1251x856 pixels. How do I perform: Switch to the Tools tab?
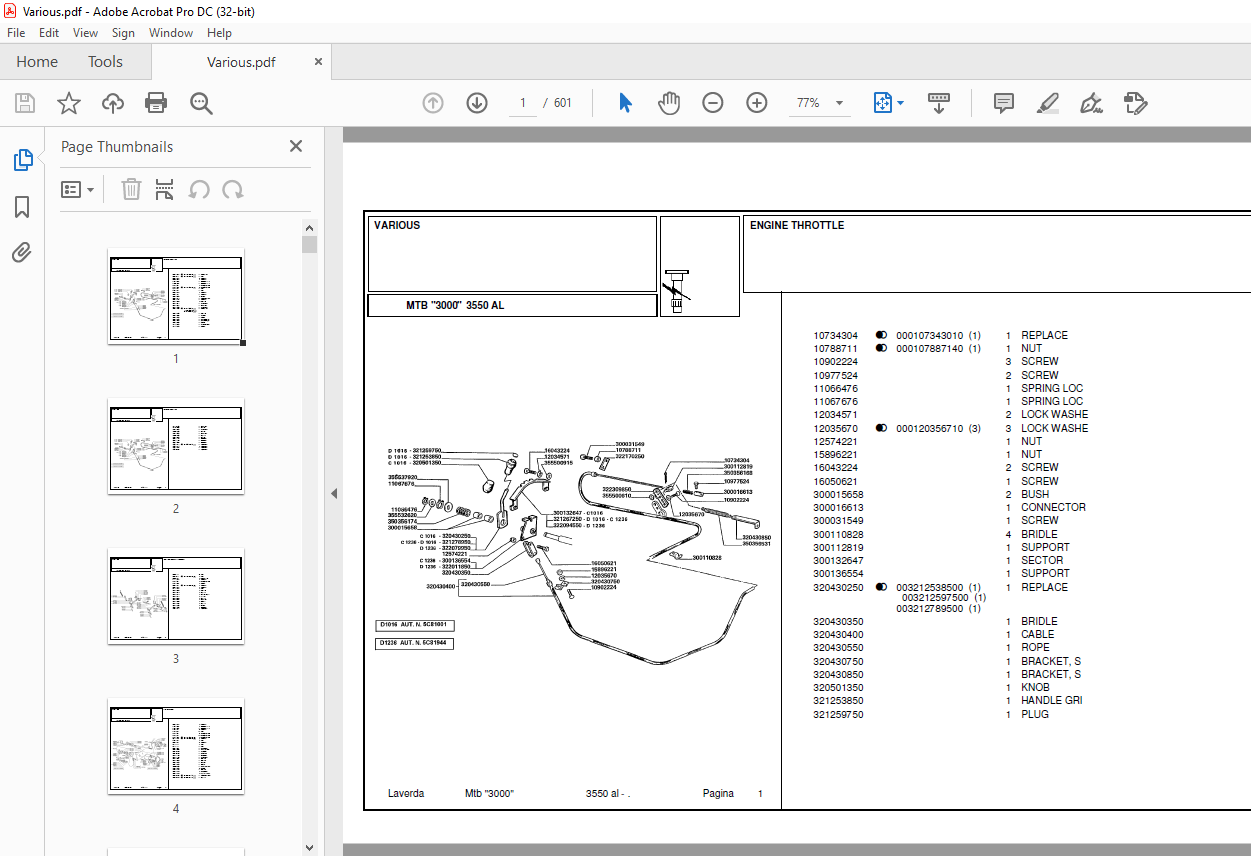click(x=105, y=62)
